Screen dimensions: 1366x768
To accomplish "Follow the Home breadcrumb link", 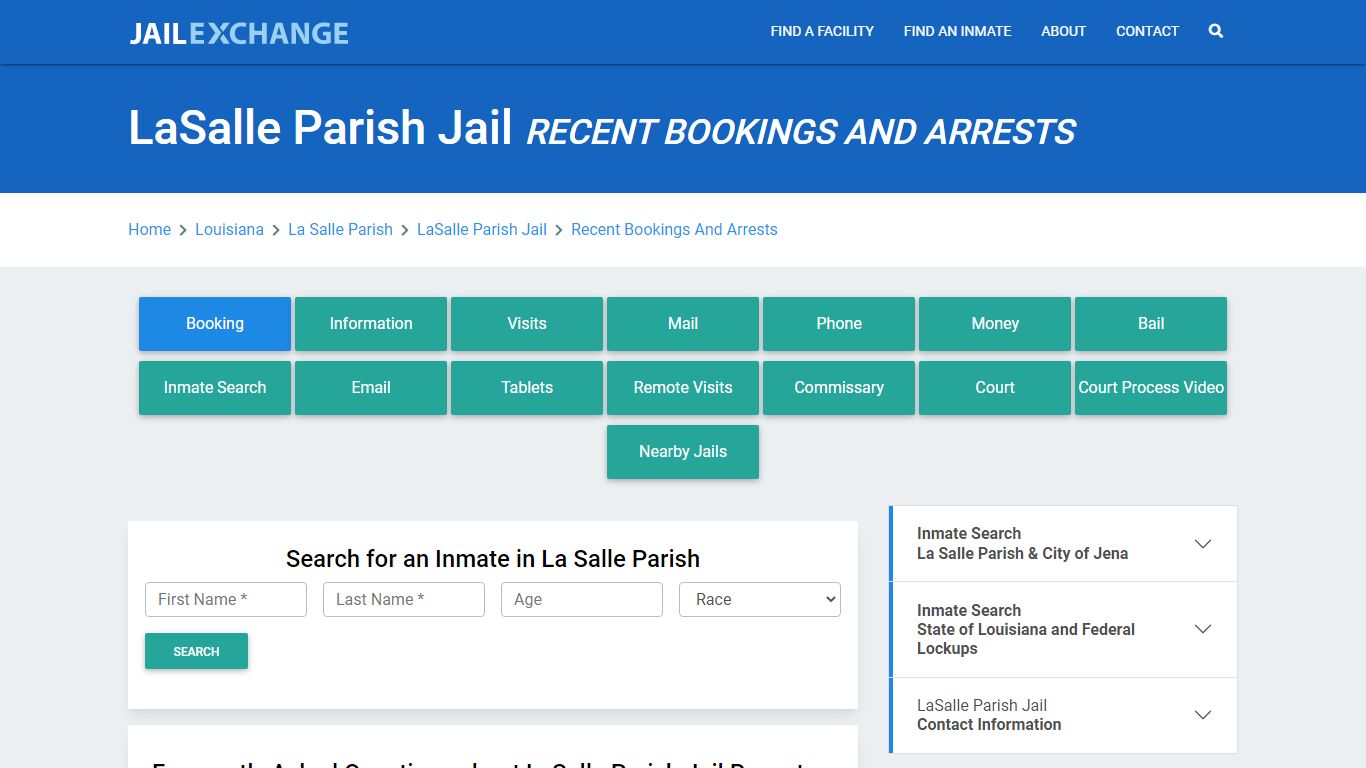I will pos(149,229).
